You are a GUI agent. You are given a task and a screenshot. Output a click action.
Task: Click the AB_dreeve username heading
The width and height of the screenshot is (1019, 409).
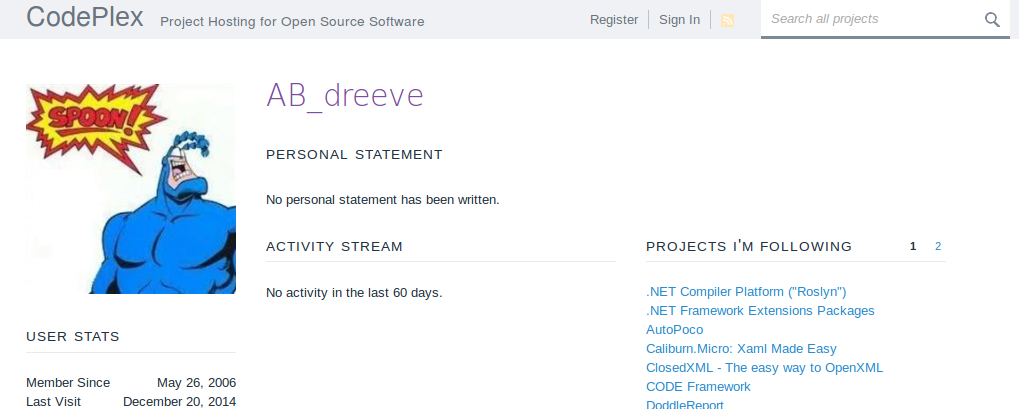pos(344,96)
